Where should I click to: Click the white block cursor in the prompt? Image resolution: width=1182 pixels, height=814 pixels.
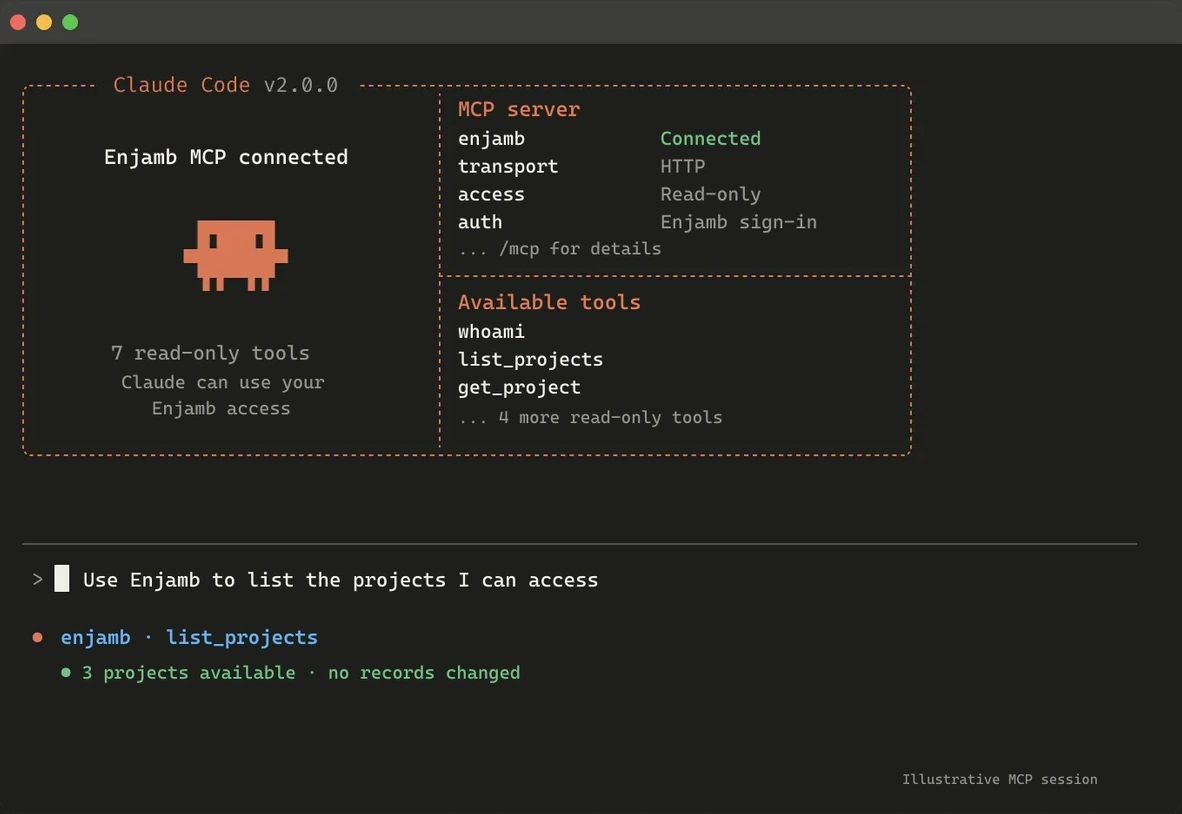(62, 579)
